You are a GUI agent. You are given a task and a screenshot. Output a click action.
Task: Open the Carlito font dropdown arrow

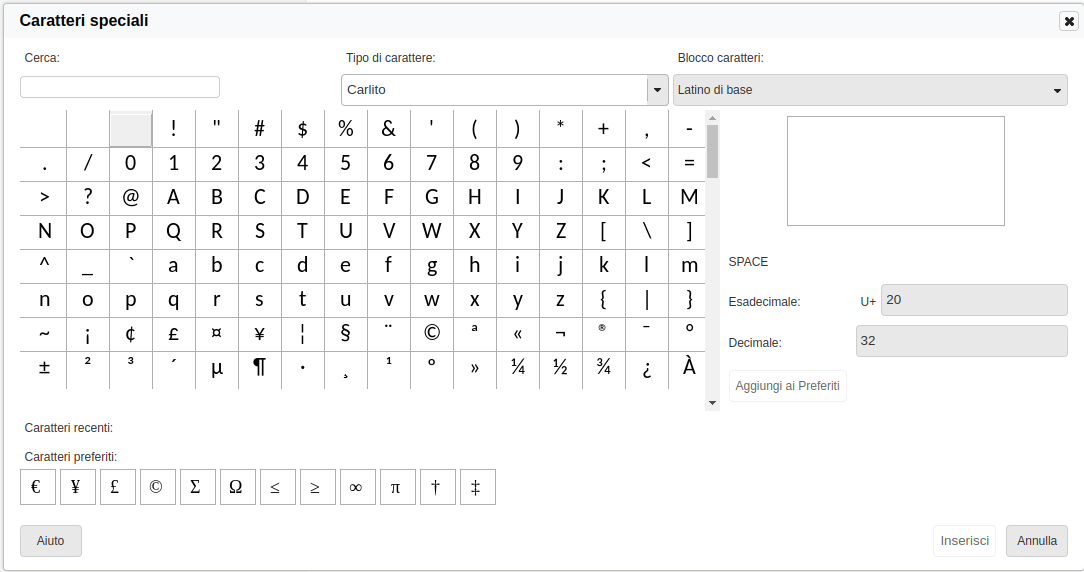coord(657,90)
